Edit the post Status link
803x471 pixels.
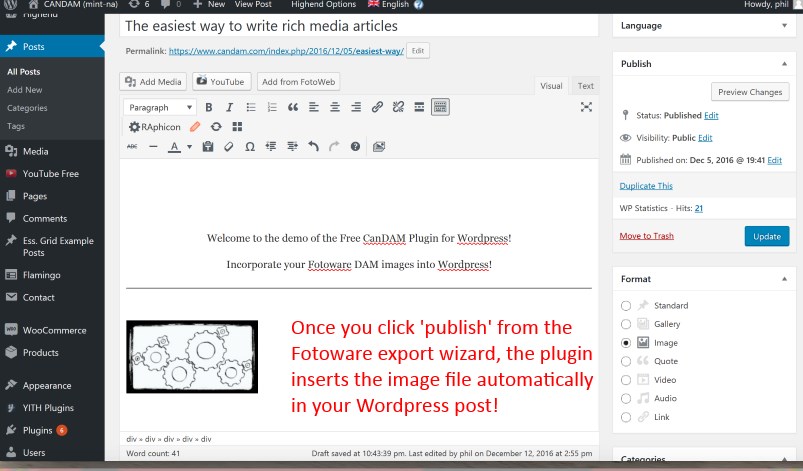711,115
